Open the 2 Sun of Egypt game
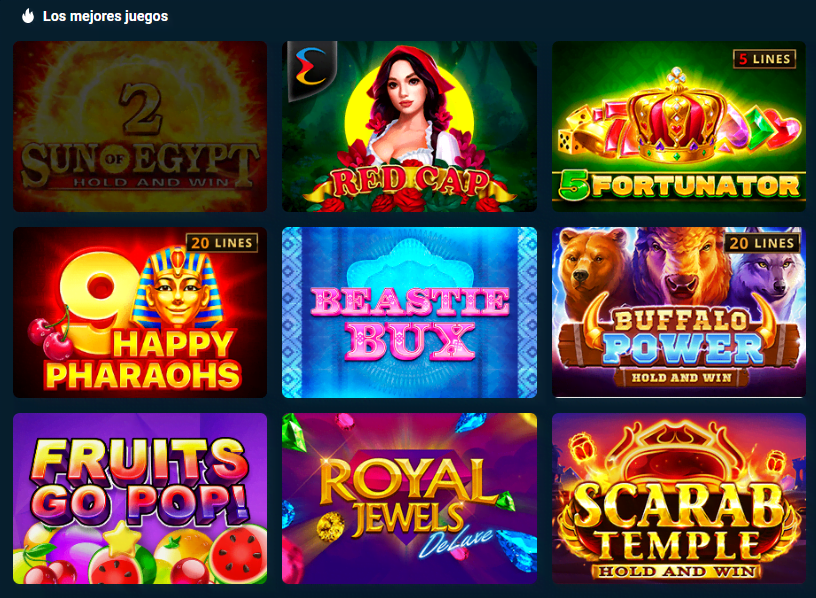Screen dimensions: 816x598 tap(140, 126)
